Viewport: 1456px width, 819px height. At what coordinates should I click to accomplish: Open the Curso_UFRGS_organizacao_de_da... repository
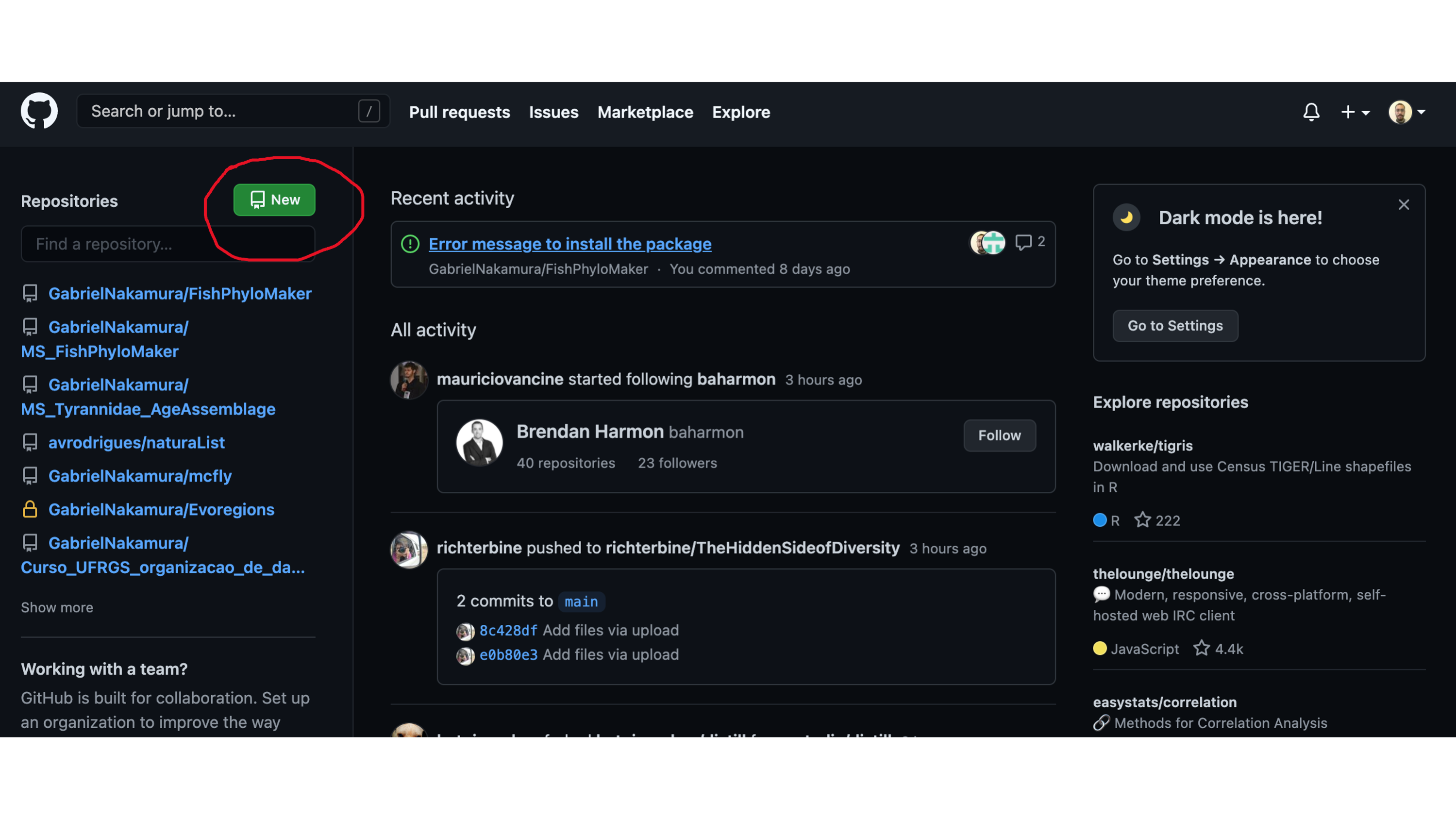click(163, 555)
